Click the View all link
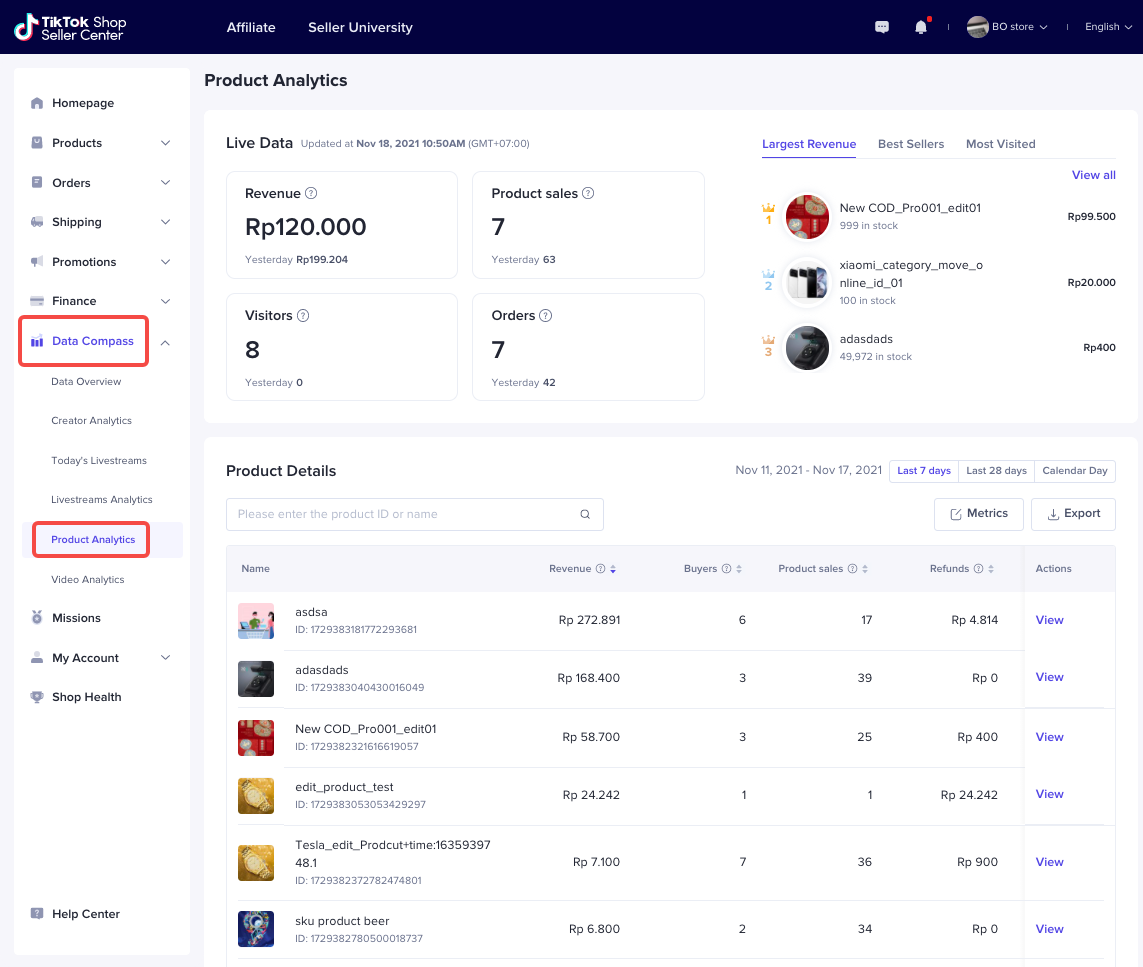 pos(1093,175)
